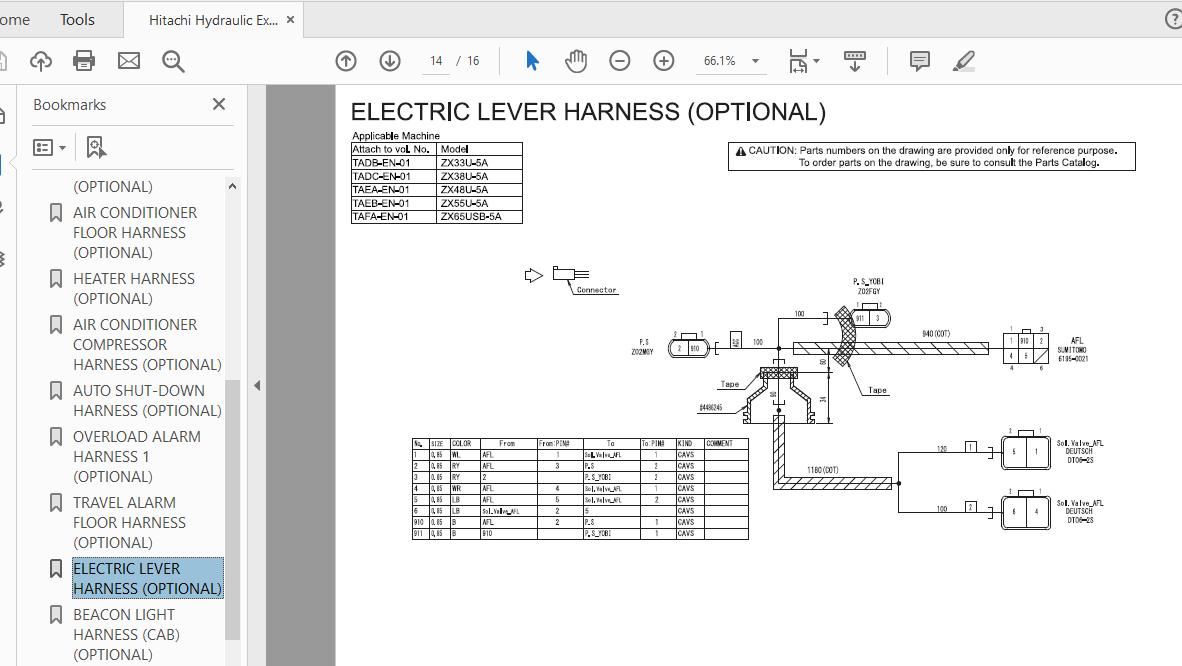Select the highlight pen tool
The image size is (1182, 666).
963,61
